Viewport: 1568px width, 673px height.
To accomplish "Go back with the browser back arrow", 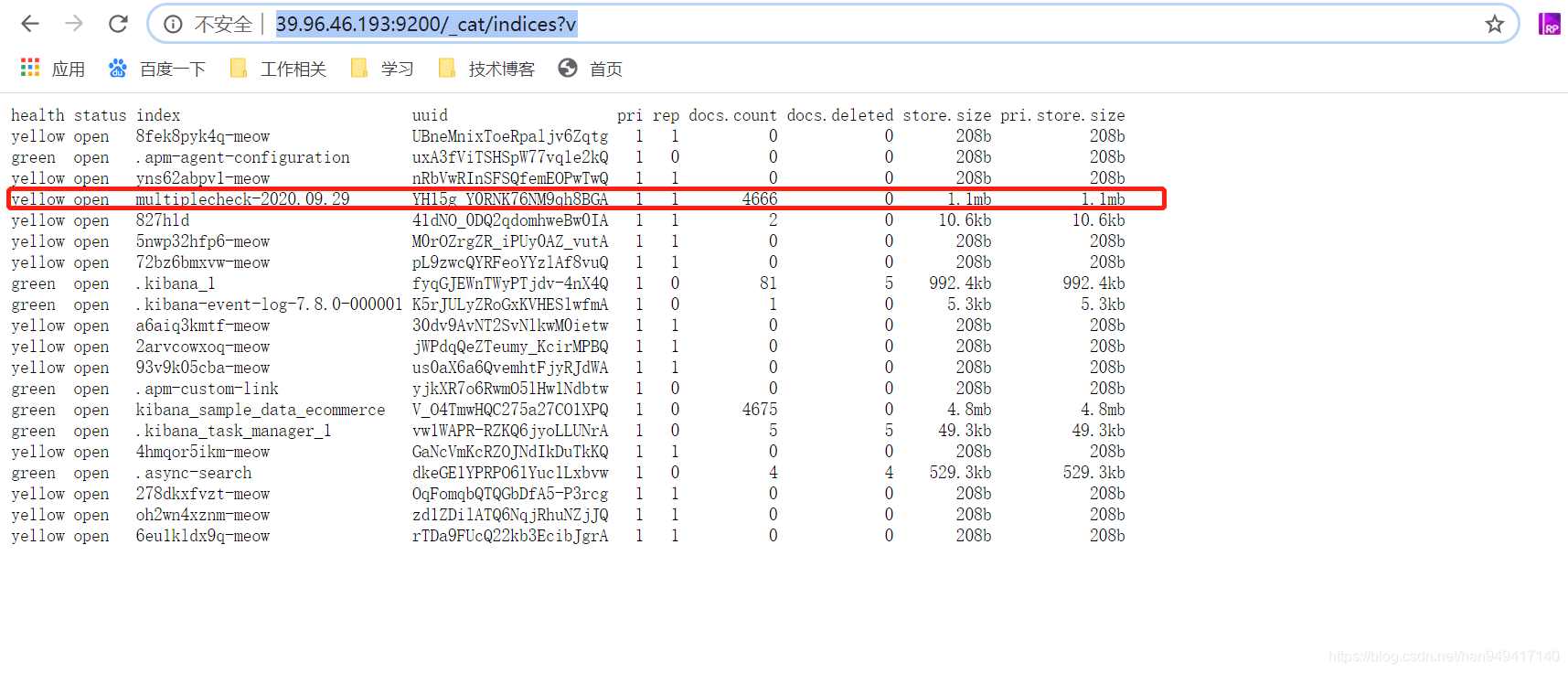I will [30, 24].
